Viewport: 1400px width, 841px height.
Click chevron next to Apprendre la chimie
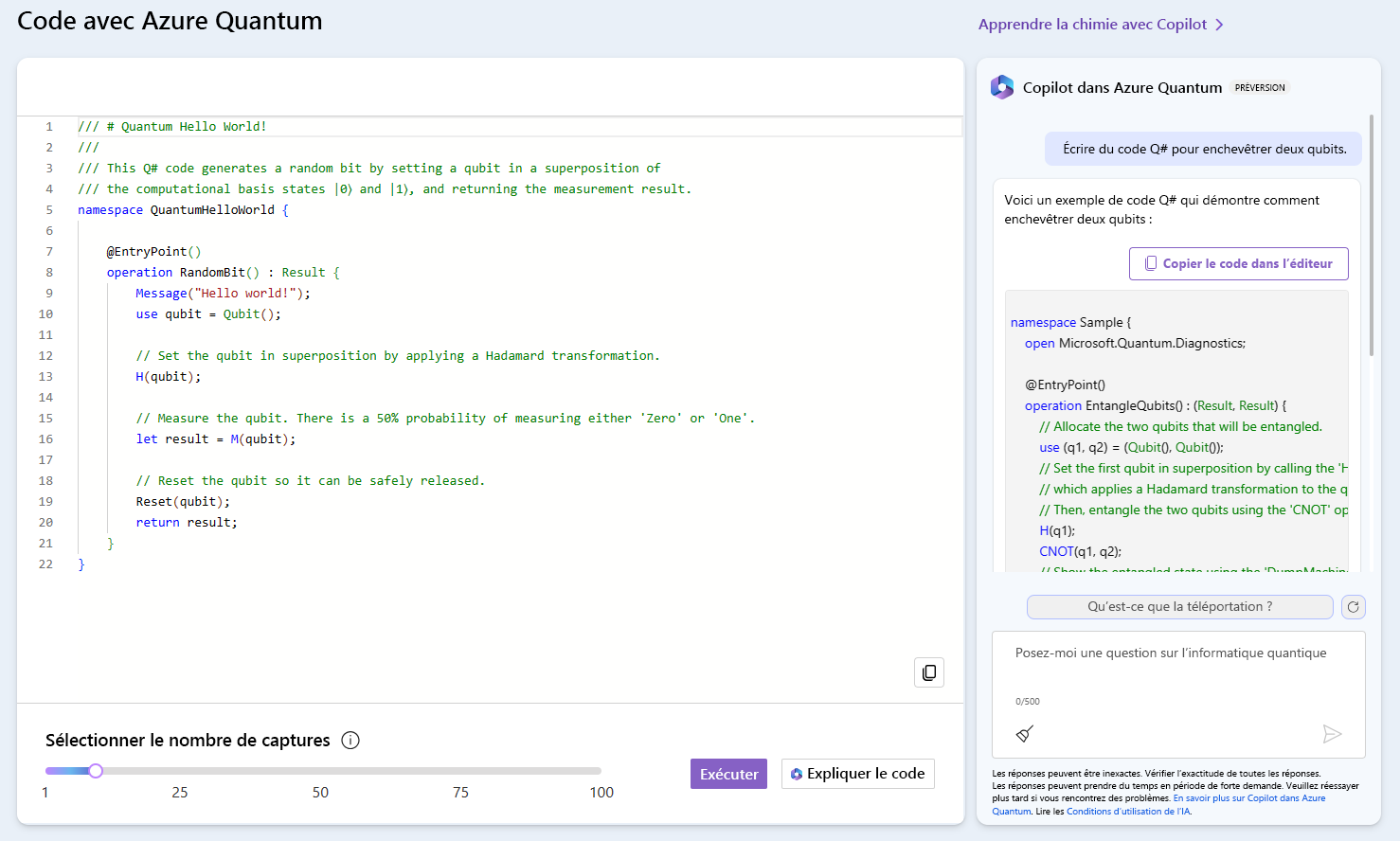pos(1219,25)
